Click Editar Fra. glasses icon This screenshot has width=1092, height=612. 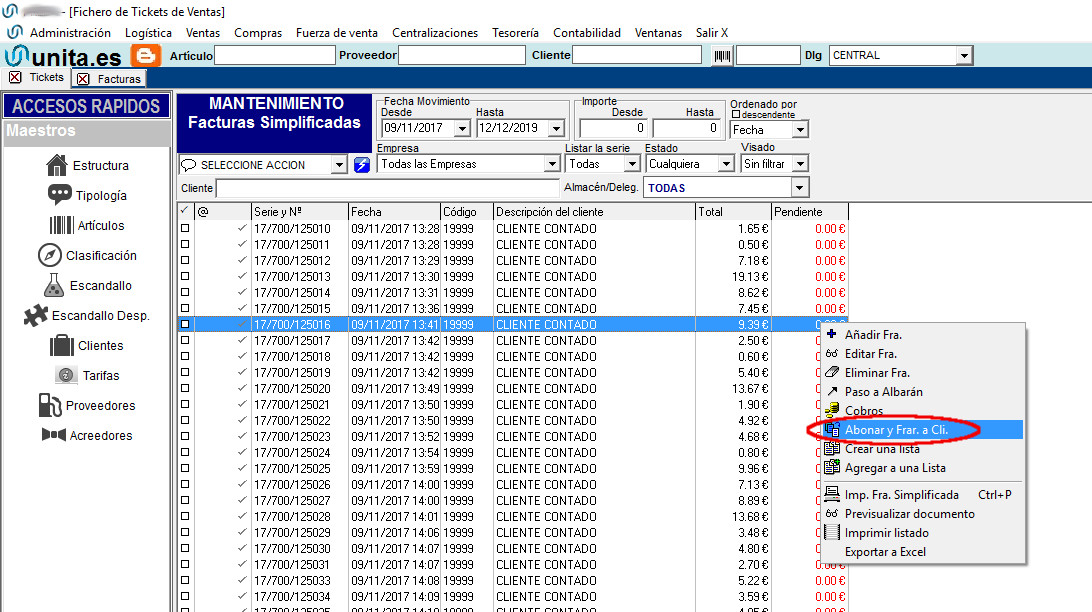[832, 354]
